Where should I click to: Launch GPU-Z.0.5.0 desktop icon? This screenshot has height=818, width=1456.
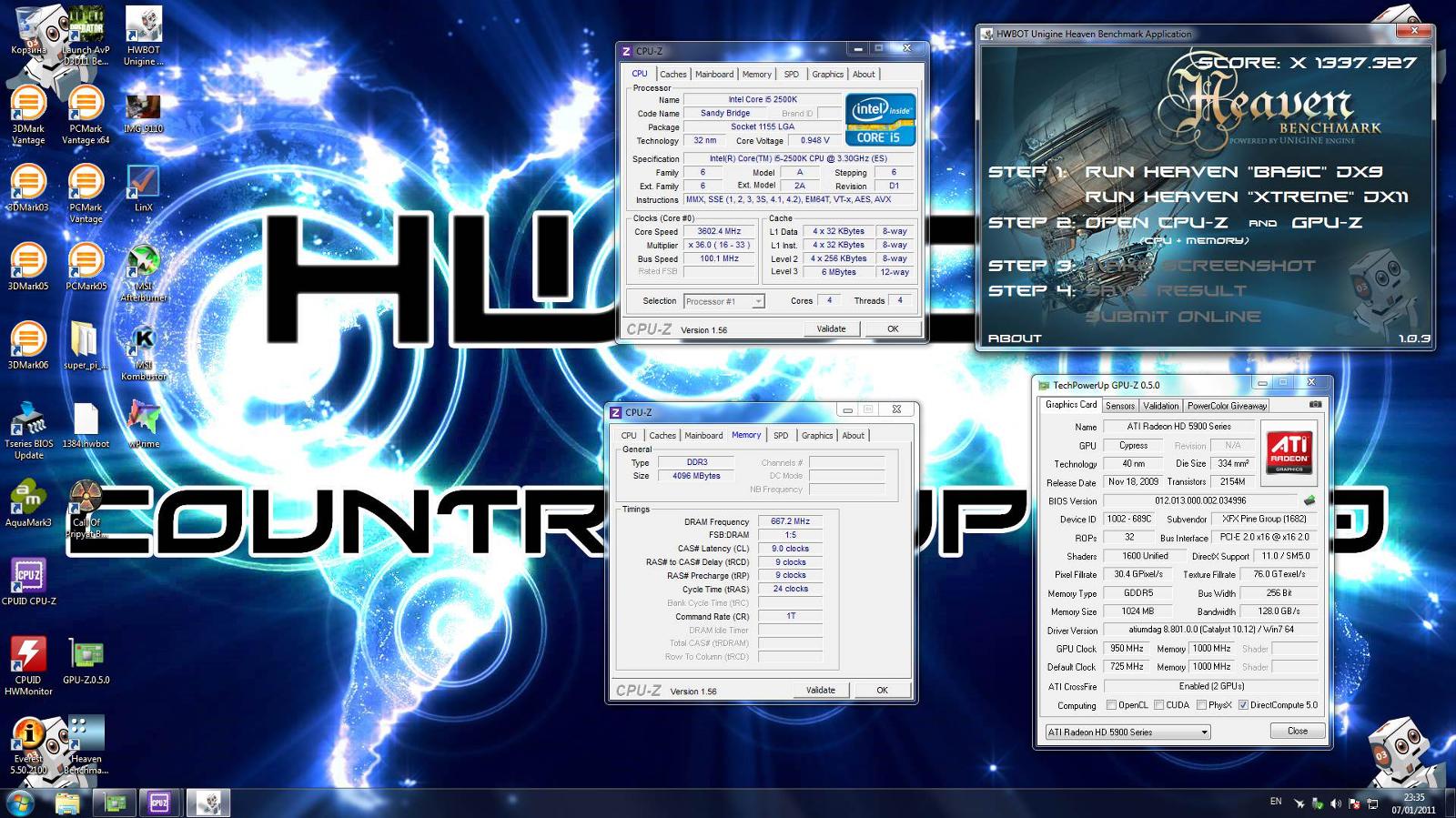click(86, 661)
